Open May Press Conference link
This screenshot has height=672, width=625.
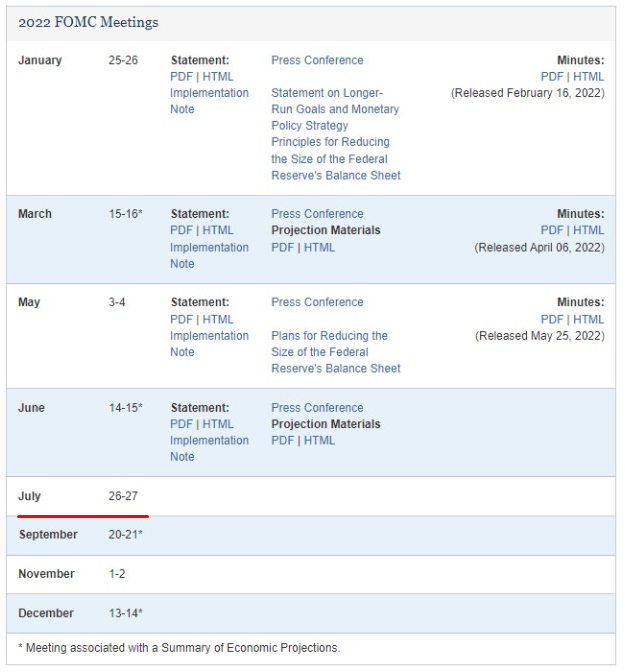coord(317,302)
